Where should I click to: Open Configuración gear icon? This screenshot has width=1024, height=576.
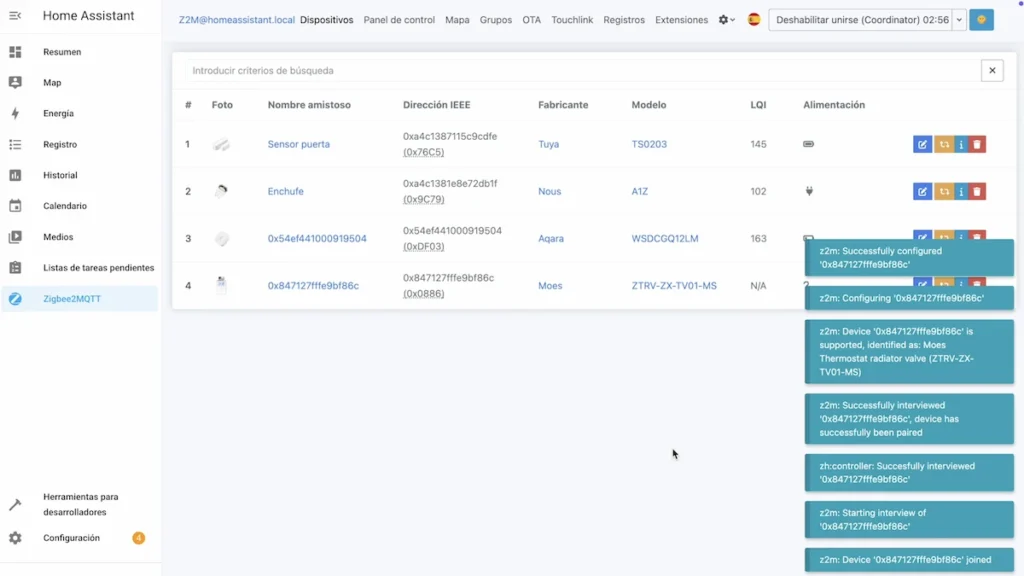(x=15, y=537)
